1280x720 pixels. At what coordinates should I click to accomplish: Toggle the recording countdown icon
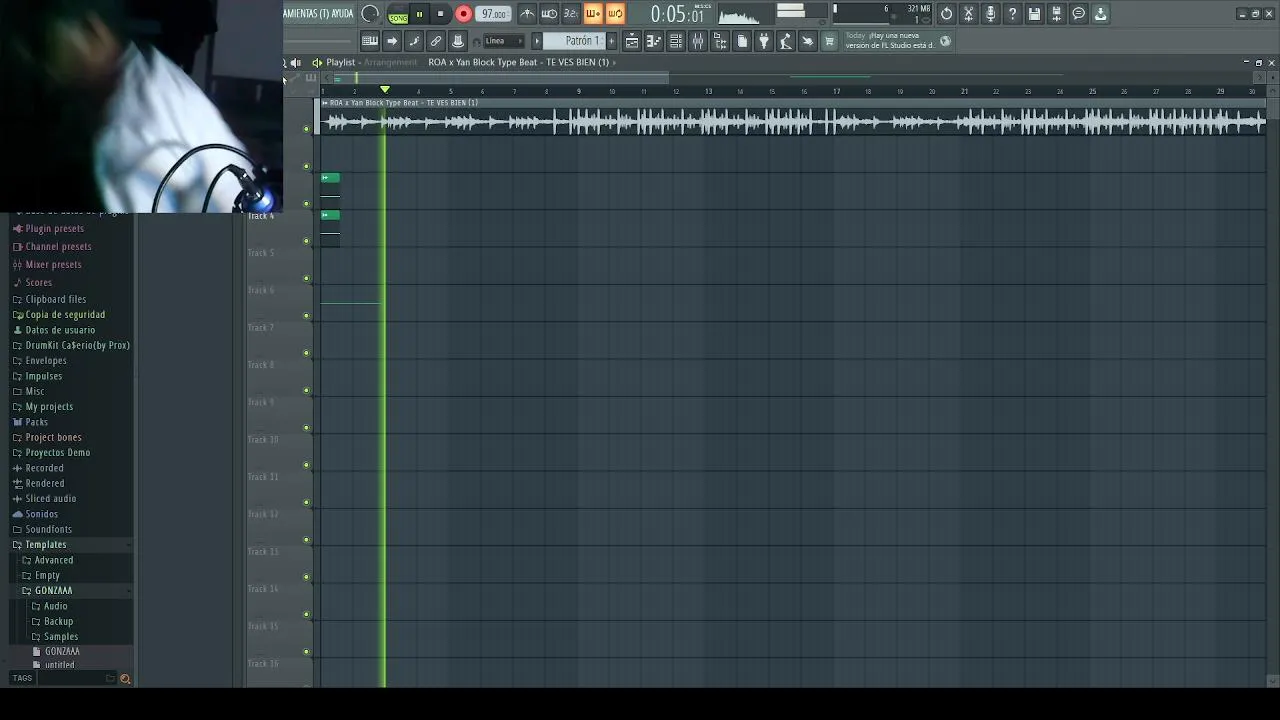pos(571,14)
